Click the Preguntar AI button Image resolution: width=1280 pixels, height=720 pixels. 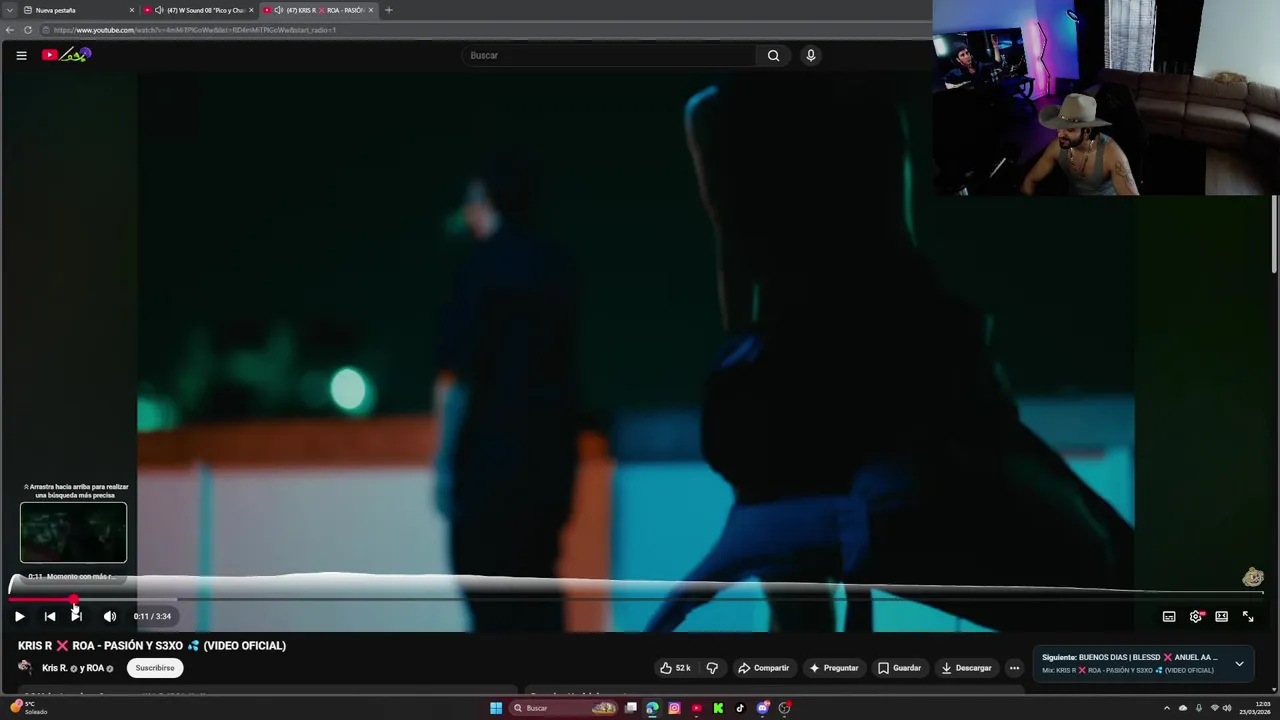coord(834,668)
